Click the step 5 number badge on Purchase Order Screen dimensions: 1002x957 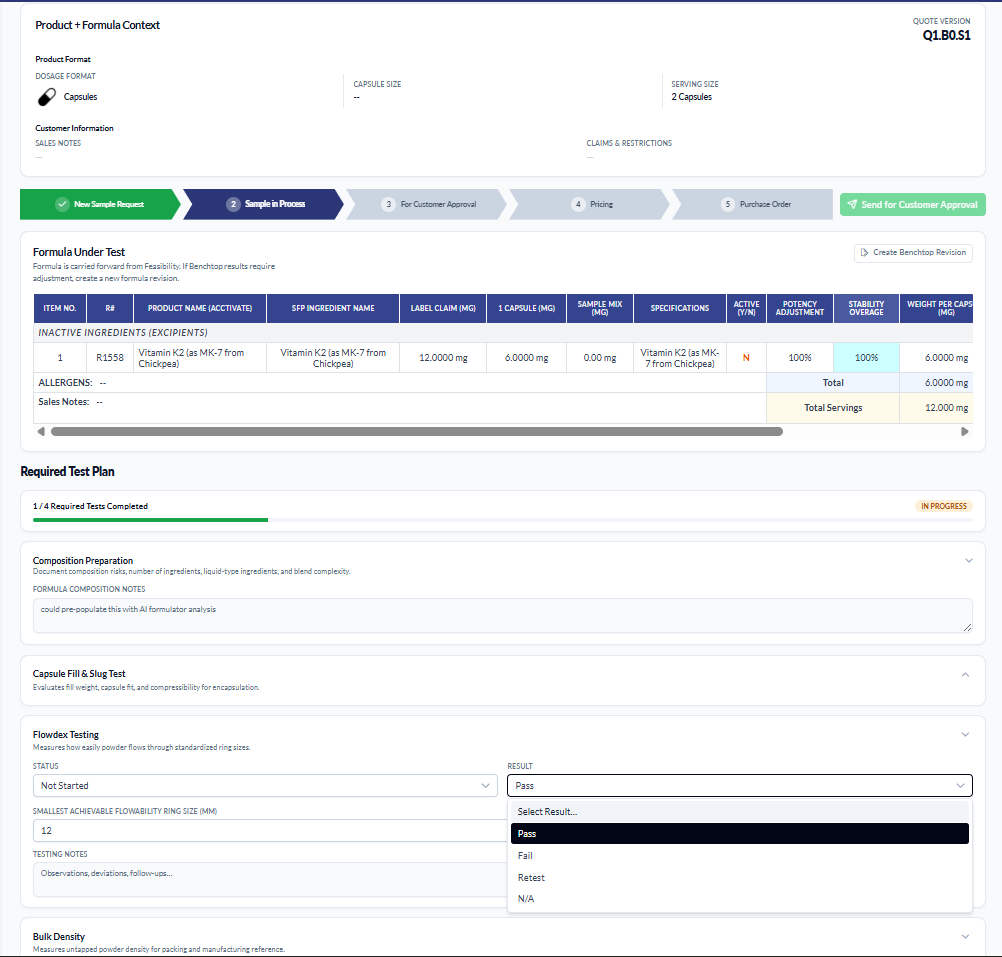click(728, 204)
